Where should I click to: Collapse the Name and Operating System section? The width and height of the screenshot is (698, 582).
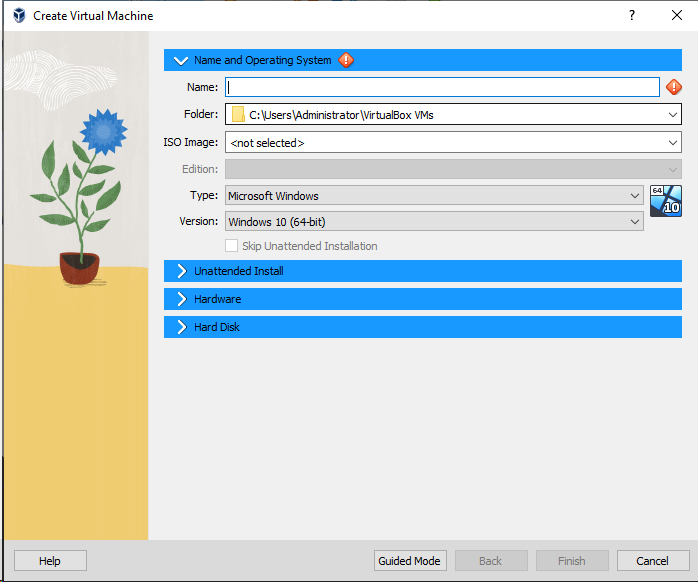(181, 60)
